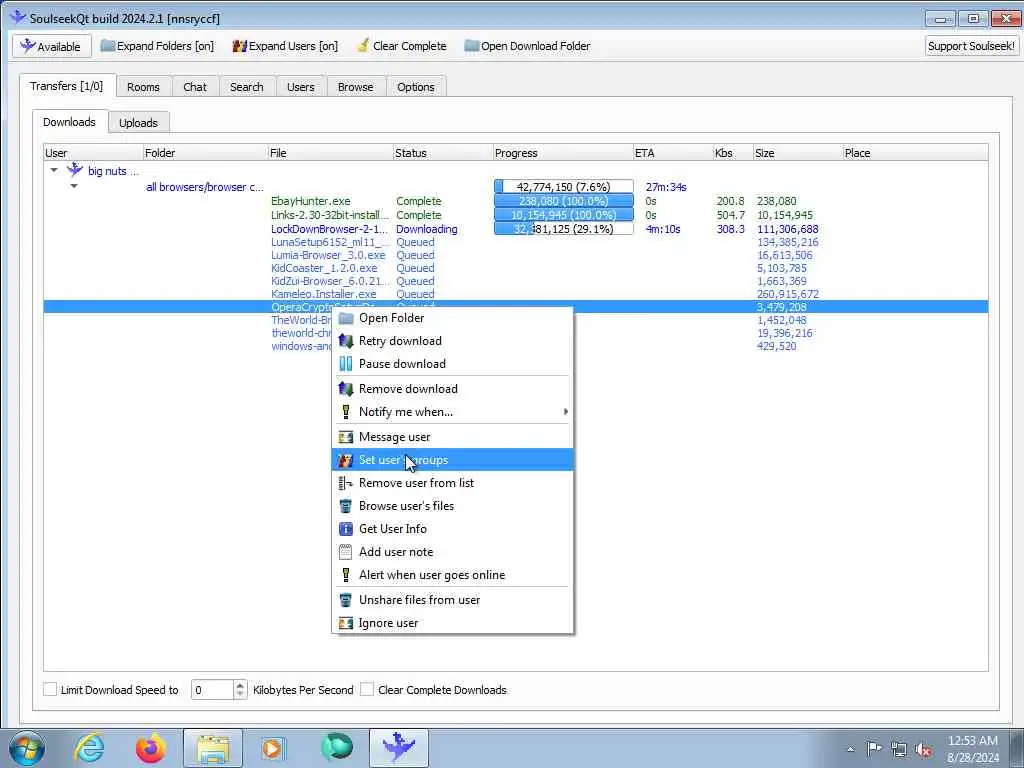Click the Pause download icon
Image resolution: width=1024 pixels, height=768 pixels.
pyautogui.click(x=345, y=364)
